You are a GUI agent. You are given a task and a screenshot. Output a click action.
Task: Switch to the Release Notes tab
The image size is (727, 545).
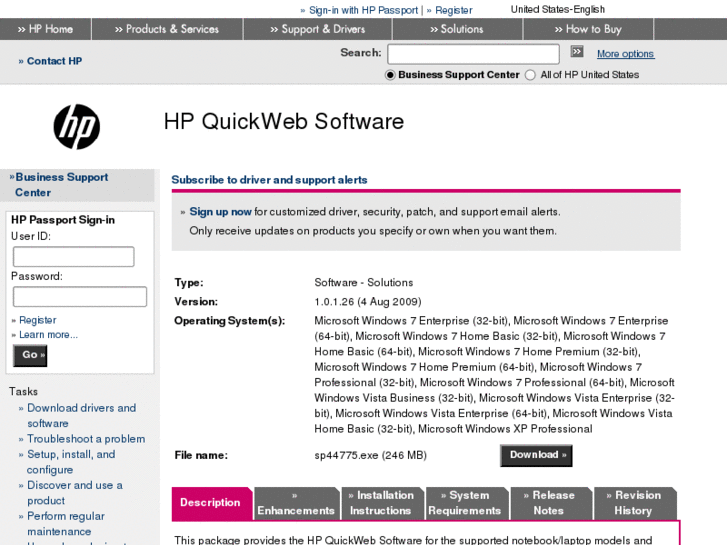550,503
